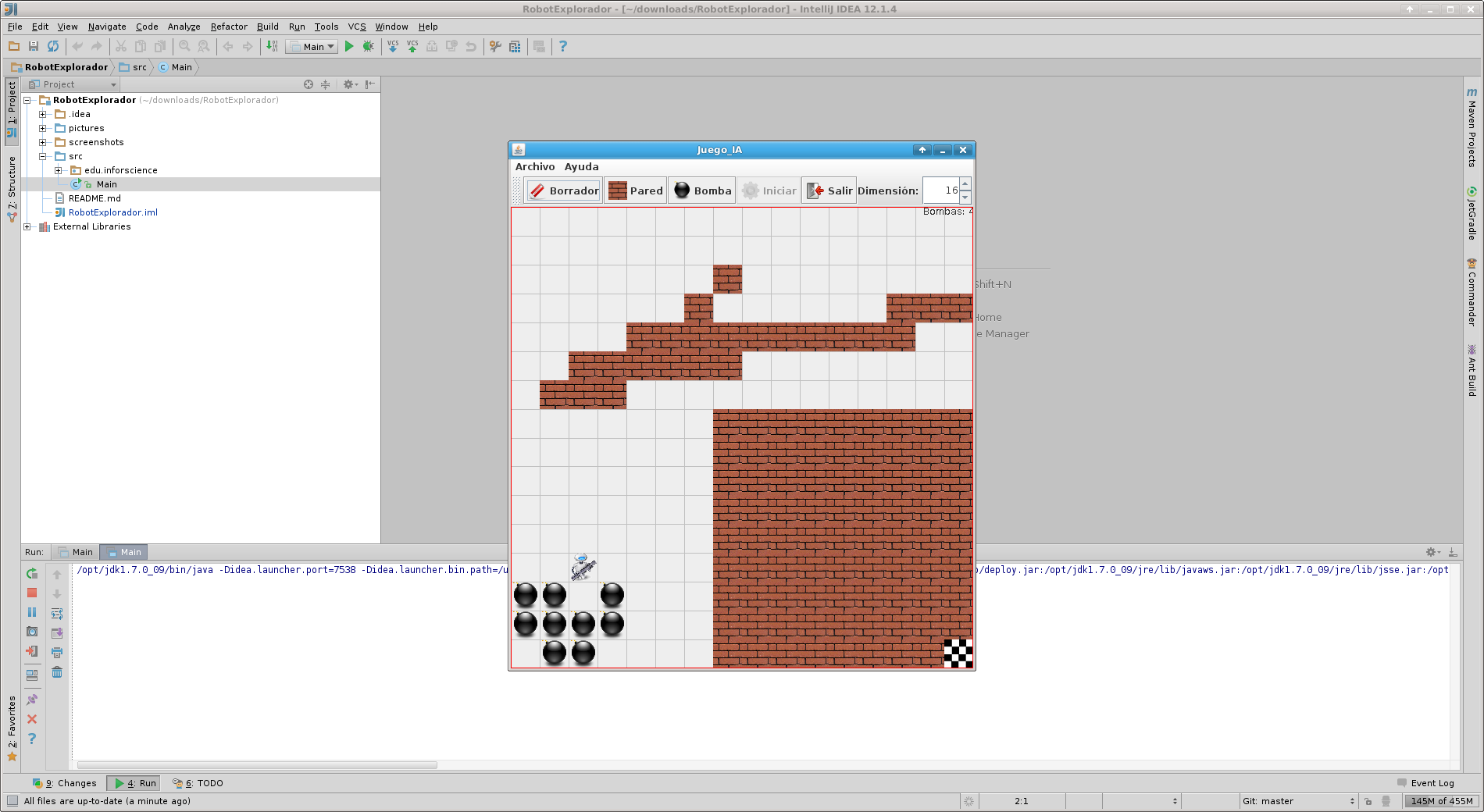Image resolution: width=1484 pixels, height=812 pixels.
Task: Click the Make Project binary-arrow icon
Action: coord(272,47)
